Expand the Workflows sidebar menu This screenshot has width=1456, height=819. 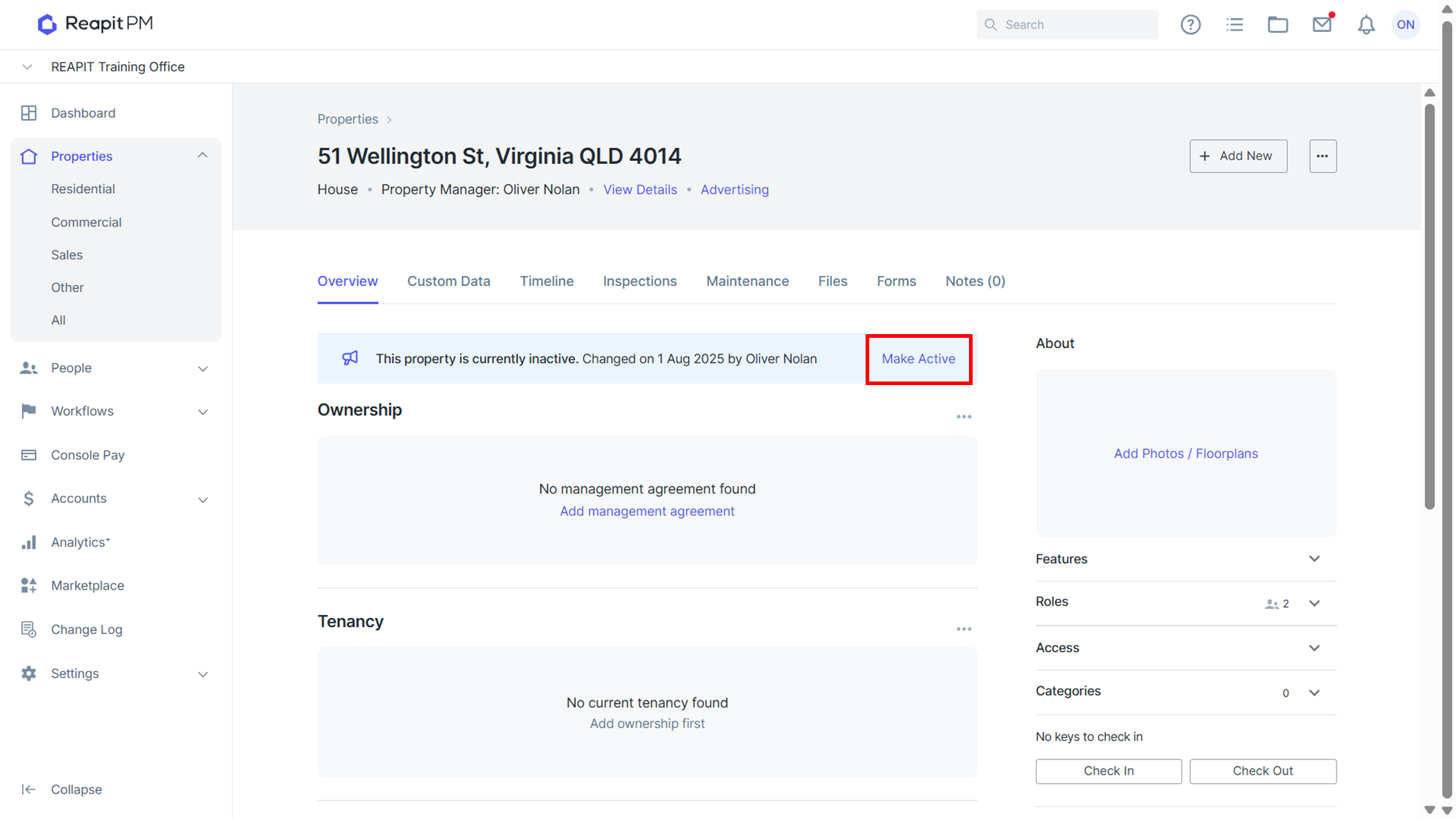[203, 411]
